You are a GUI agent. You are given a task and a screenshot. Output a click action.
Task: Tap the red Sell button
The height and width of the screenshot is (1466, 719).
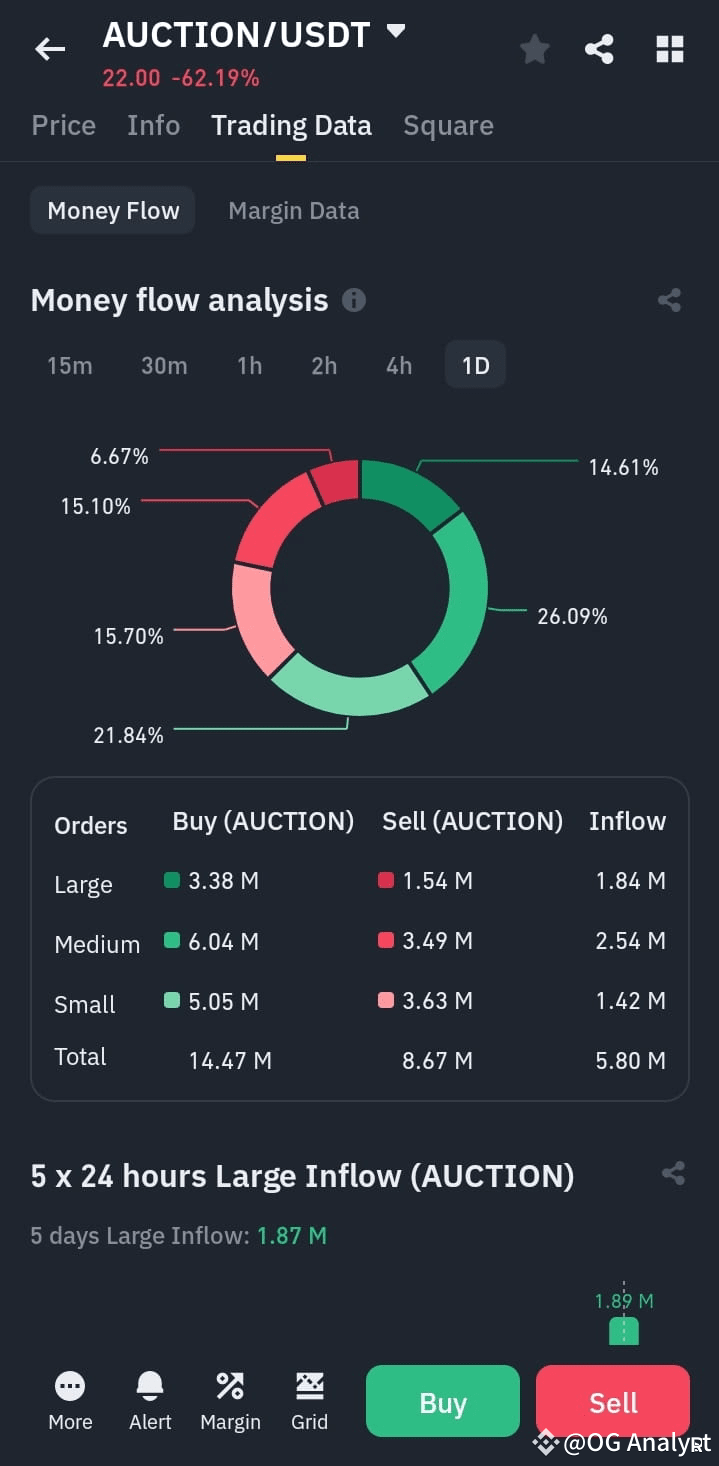[613, 1402]
